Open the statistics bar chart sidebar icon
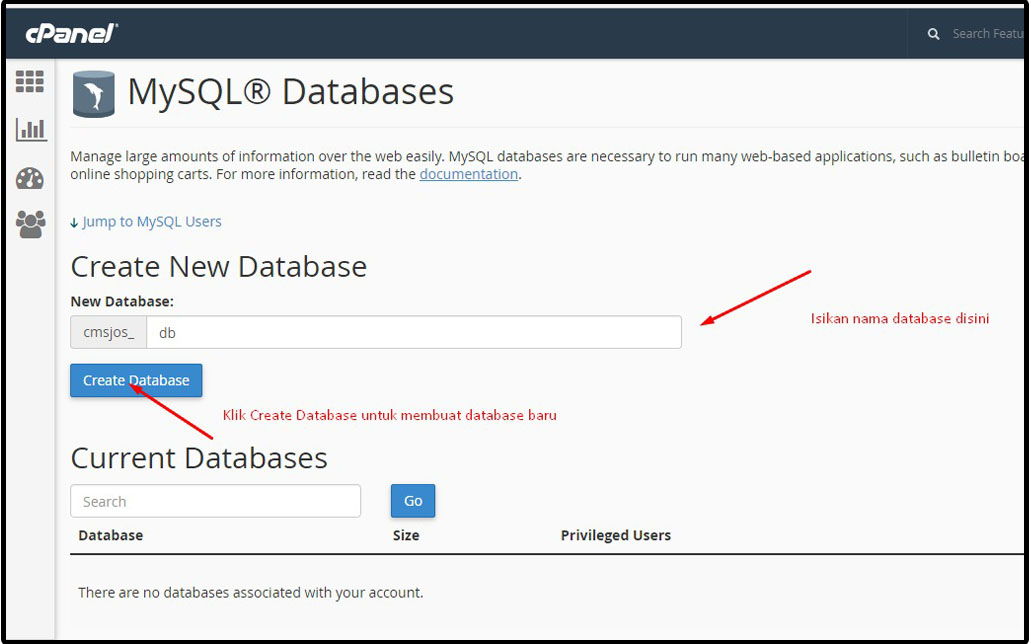1031x644 pixels. coord(31,130)
